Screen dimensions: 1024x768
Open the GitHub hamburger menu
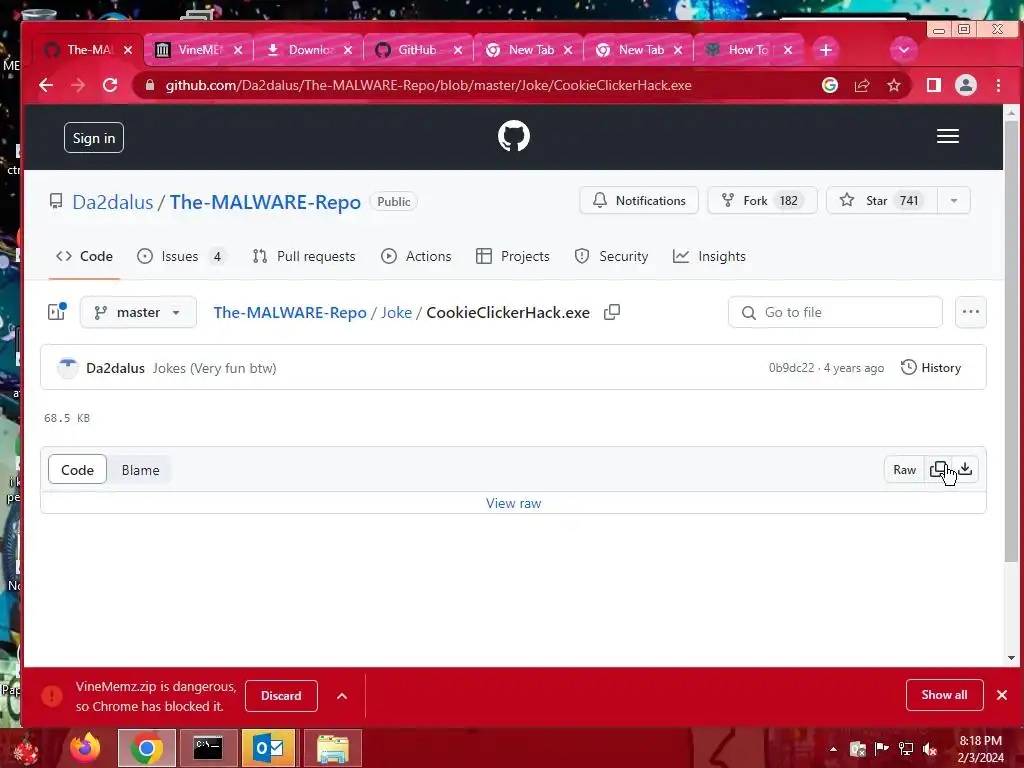[x=948, y=136]
